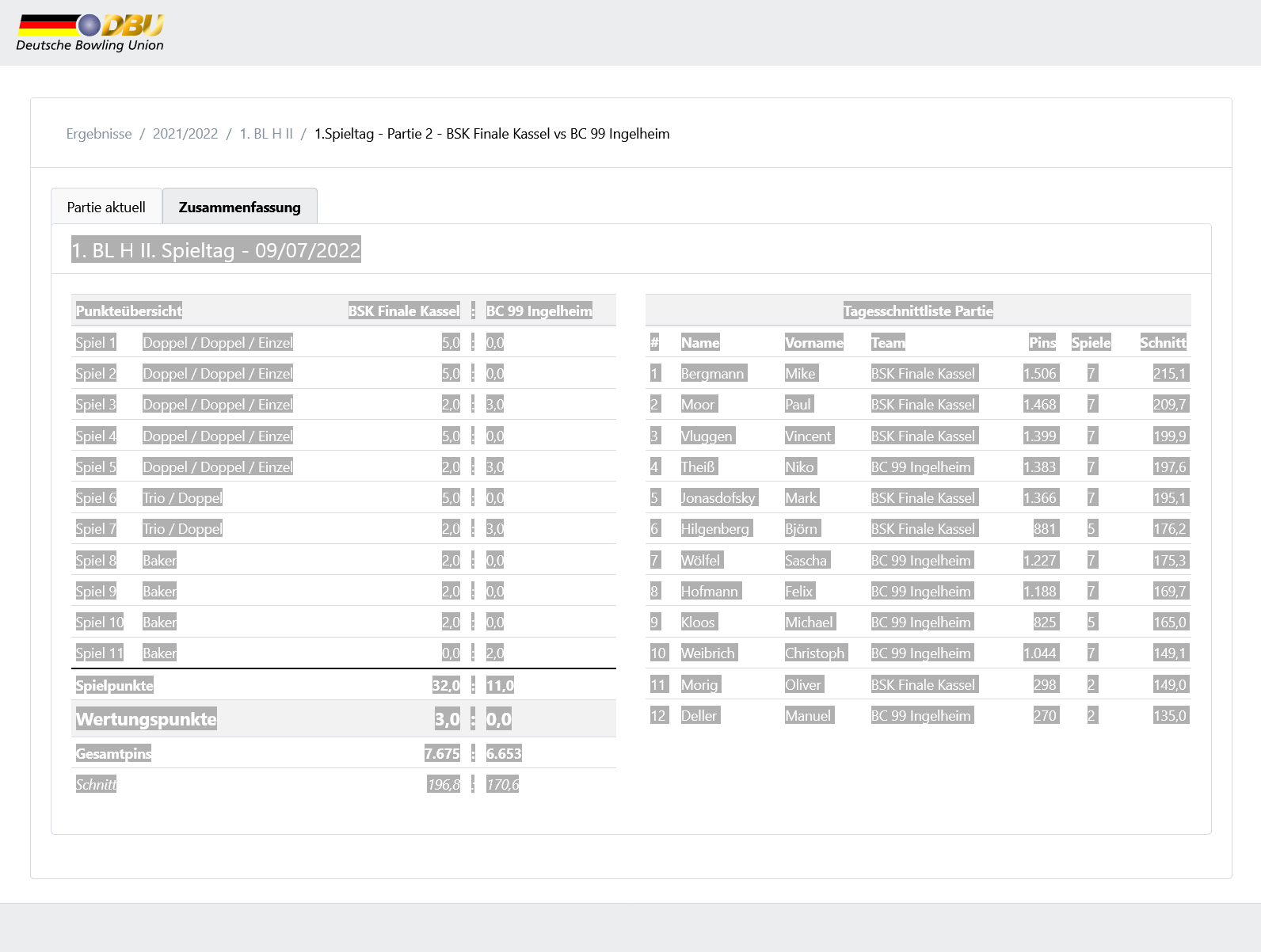This screenshot has width=1261, height=952.
Task: Select the Zusammenfassung tab
Action: [x=240, y=207]
